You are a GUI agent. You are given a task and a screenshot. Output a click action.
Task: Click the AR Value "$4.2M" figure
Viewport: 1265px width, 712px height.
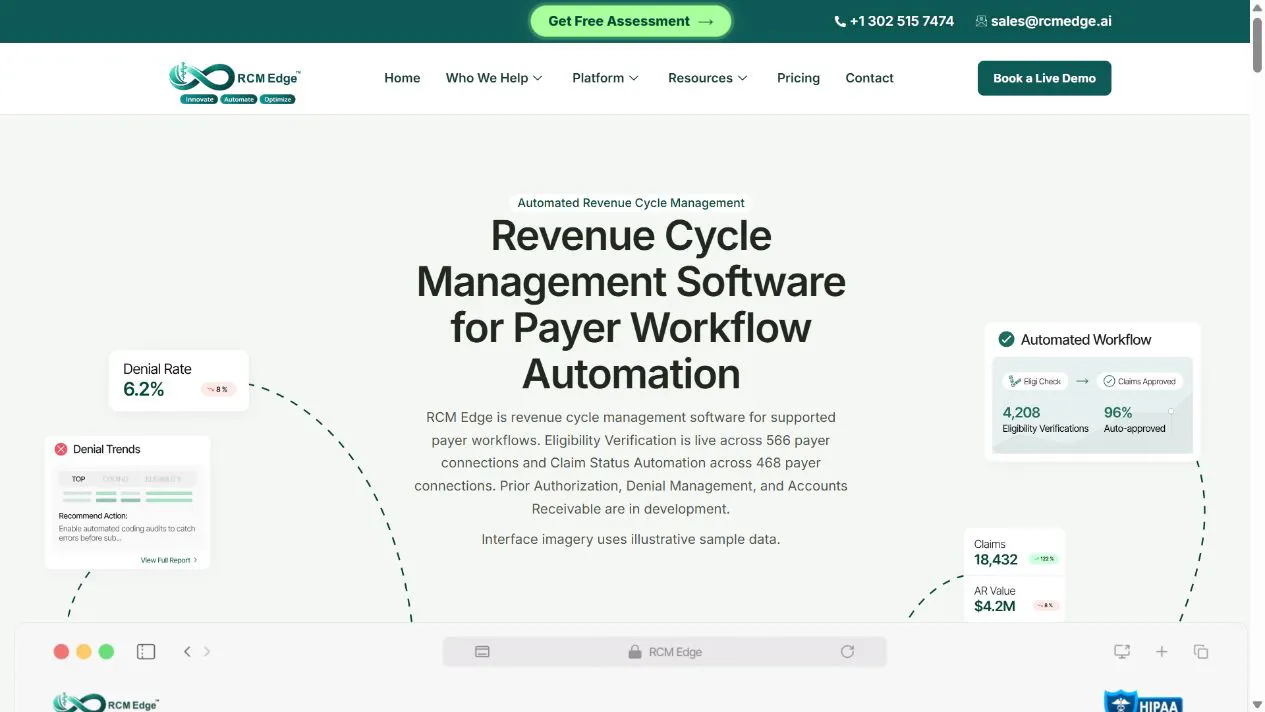[995, 606]
